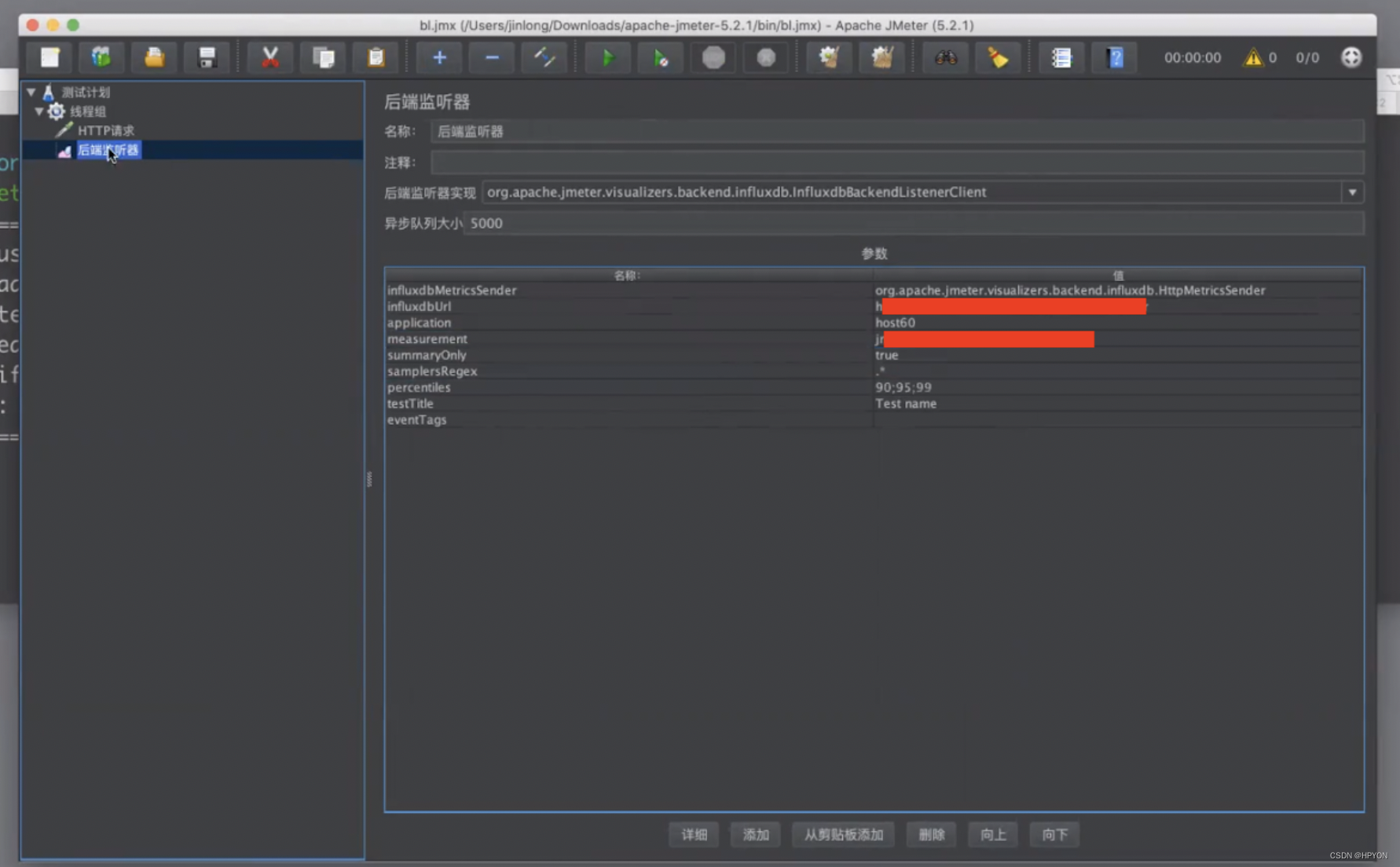The width and height of the screenshot is (1400, 867).
Task: Click the 异步队列大小 field showing 5000
Action: tap(914, 223)
